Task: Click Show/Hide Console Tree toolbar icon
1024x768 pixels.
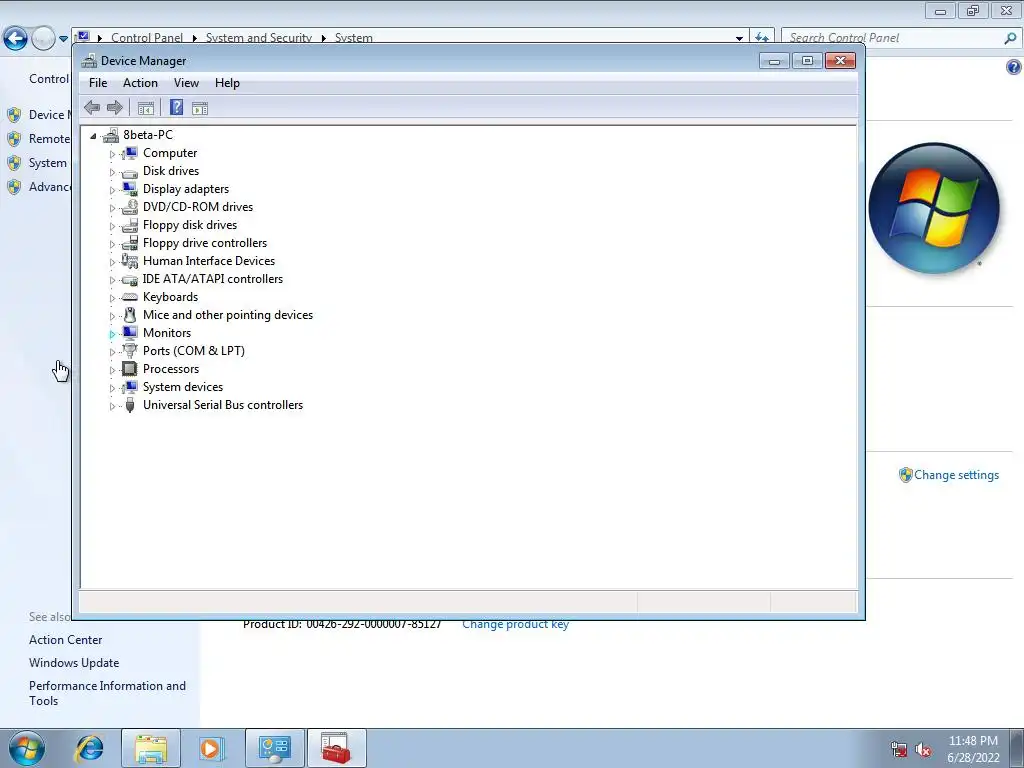Action: [x=146, y=108]
